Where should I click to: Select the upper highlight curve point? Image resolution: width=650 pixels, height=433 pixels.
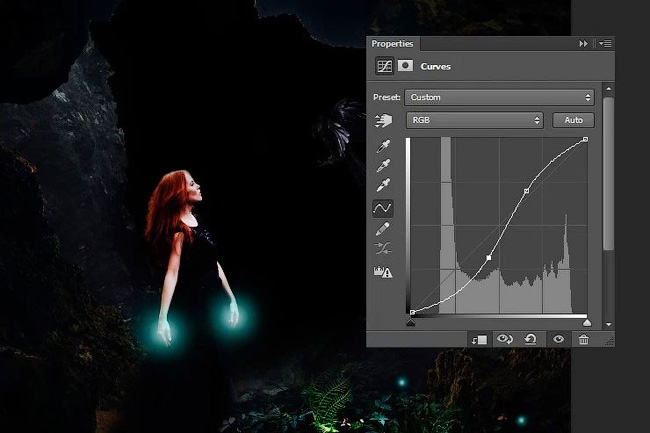click(x=526, y=191)
